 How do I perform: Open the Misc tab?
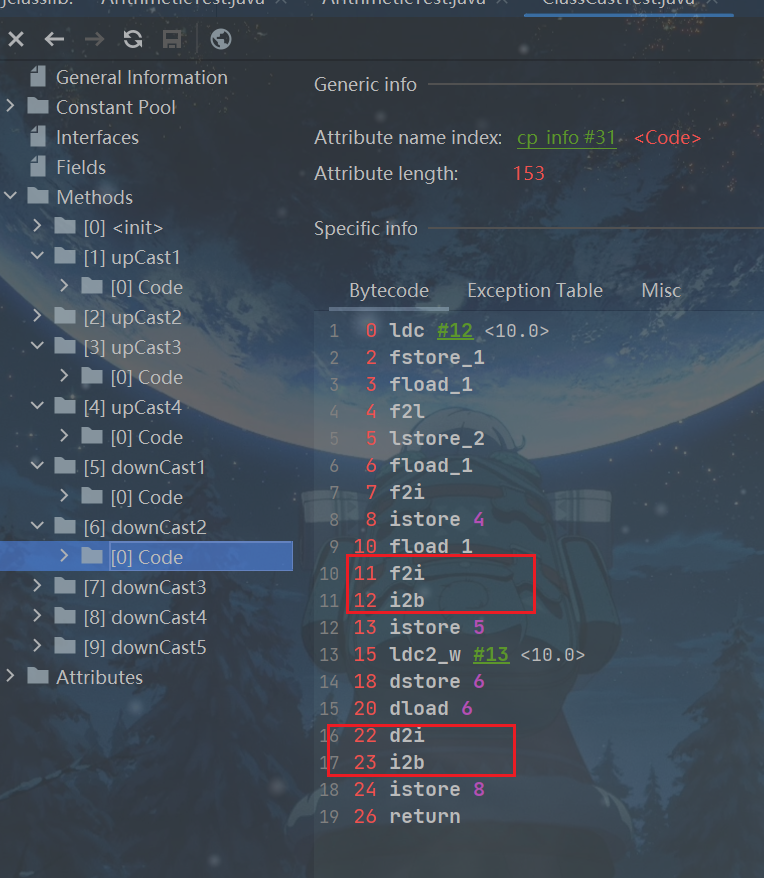click(x=661, y=291)
